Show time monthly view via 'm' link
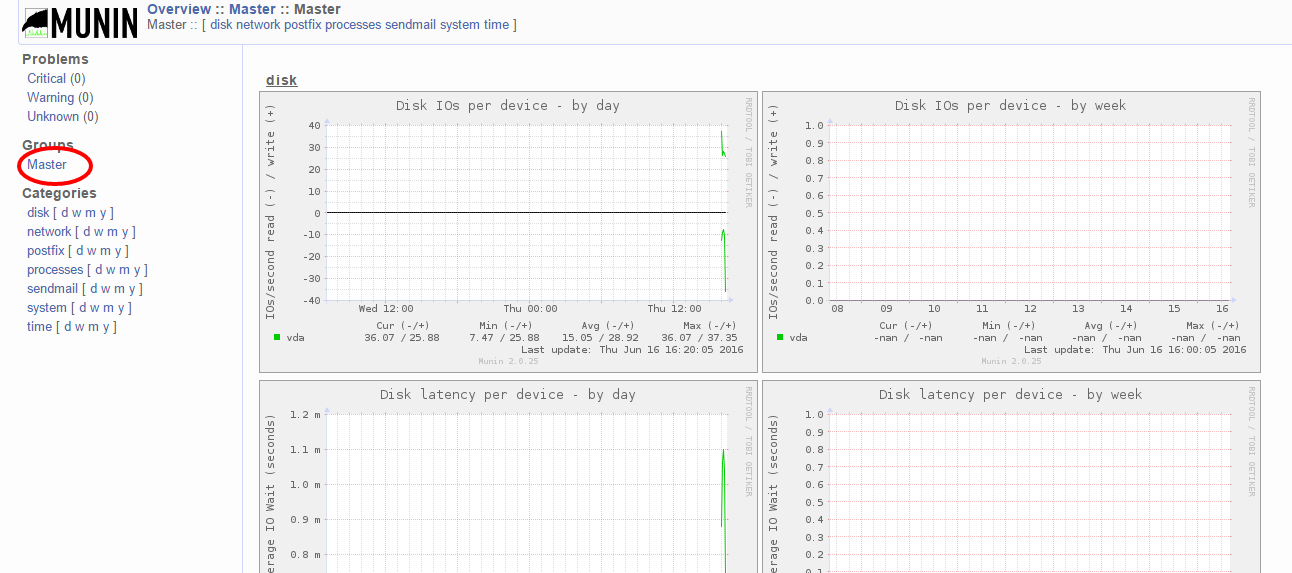Screen dimensions: 1292x573 pyautogui.click(x=94, y=327)
